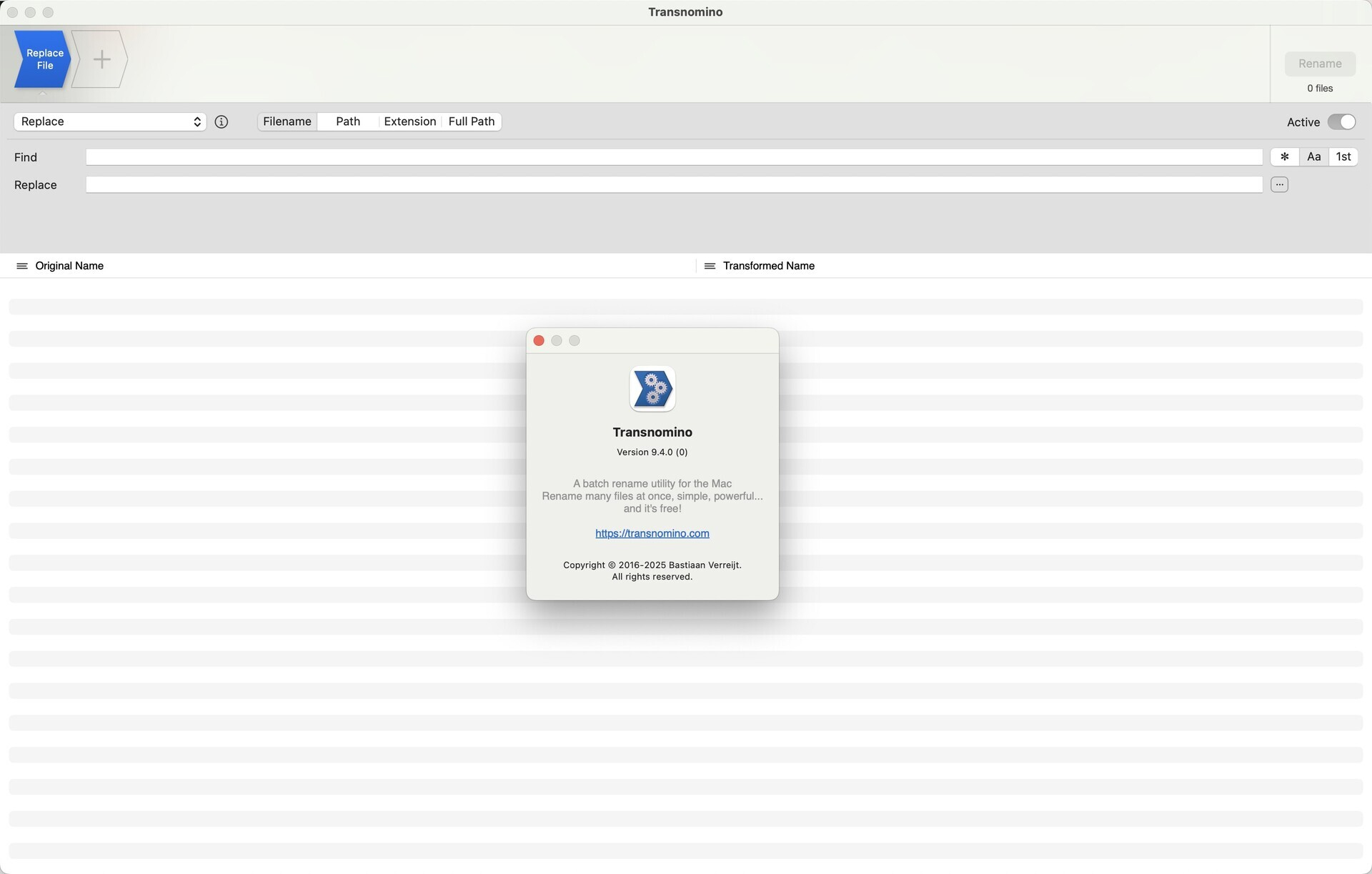Select the Extension segment

[409, 122]
